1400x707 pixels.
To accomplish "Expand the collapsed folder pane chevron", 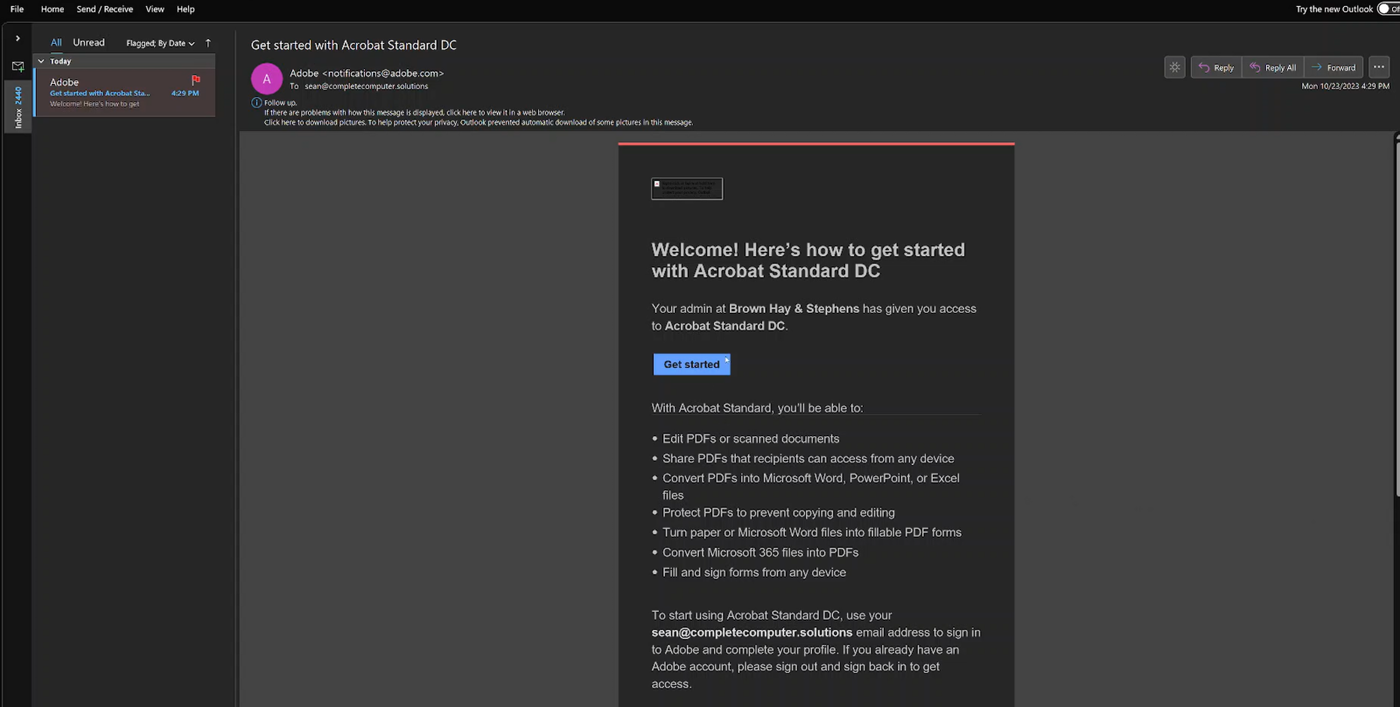I will click(x=18, y=38).
